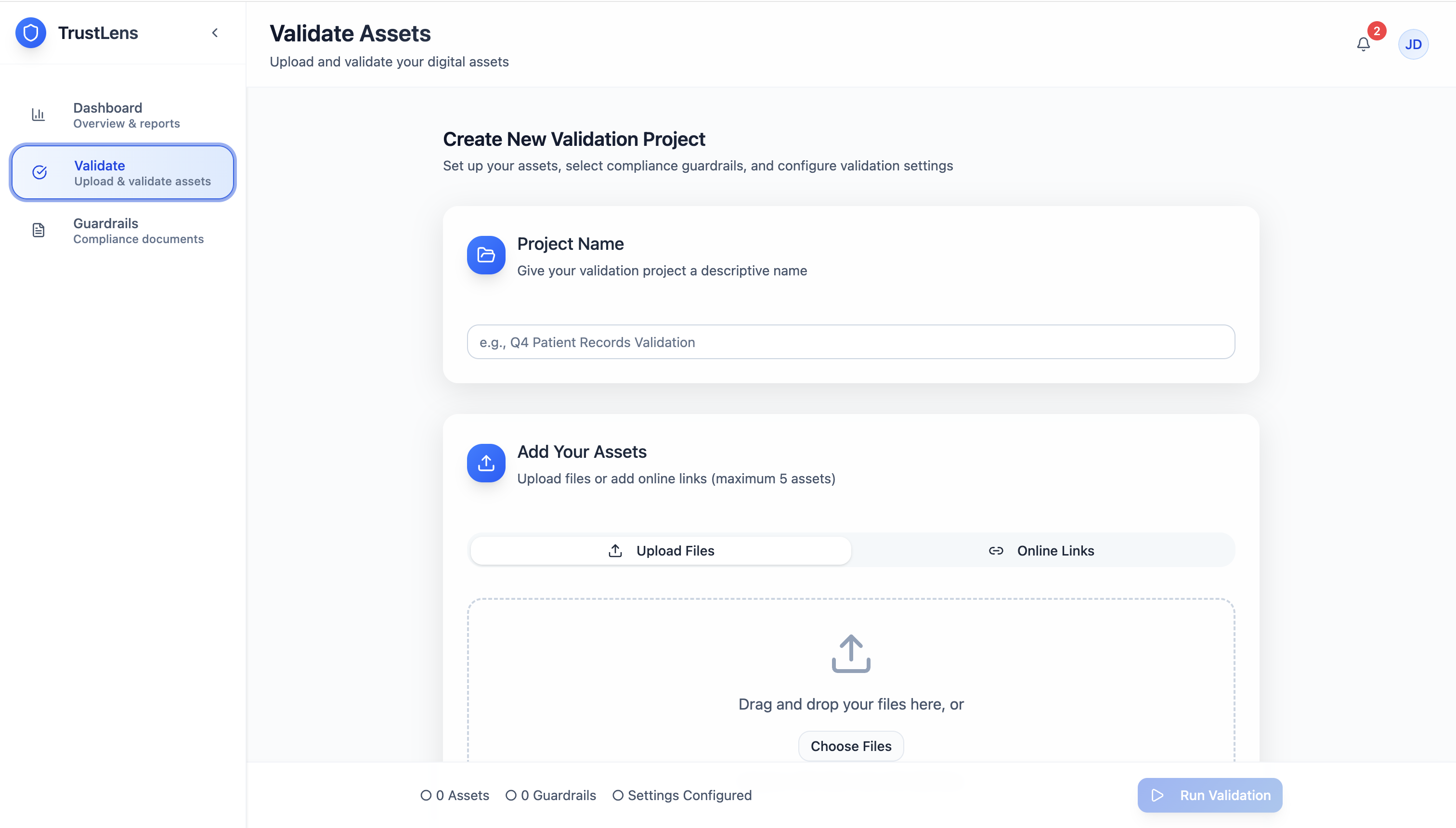Click the Validate check circle icon
The width and height of the screenshot is (1456, 828).
pyautogui.click(x=39, y=172)
